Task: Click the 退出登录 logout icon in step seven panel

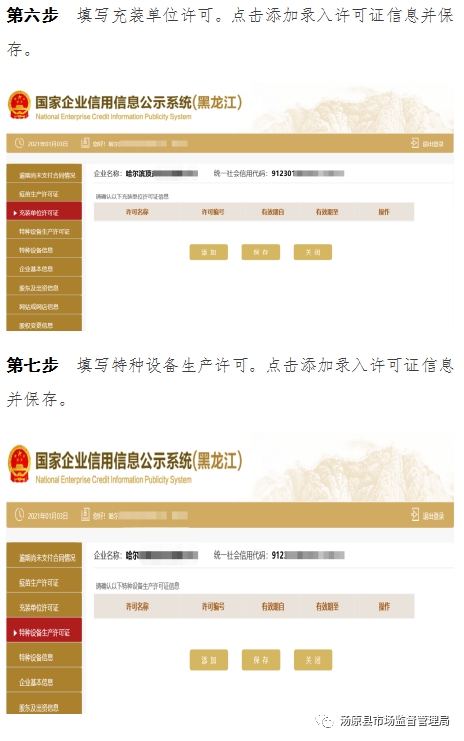Action: pyautogui.click(x=414, y=515)
